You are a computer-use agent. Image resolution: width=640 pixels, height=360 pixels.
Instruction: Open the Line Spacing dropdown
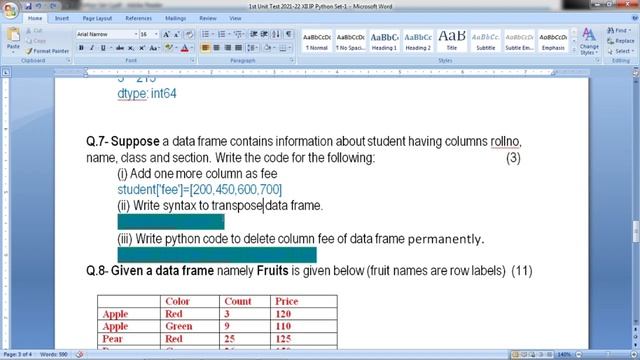click(x=252, y=48)
